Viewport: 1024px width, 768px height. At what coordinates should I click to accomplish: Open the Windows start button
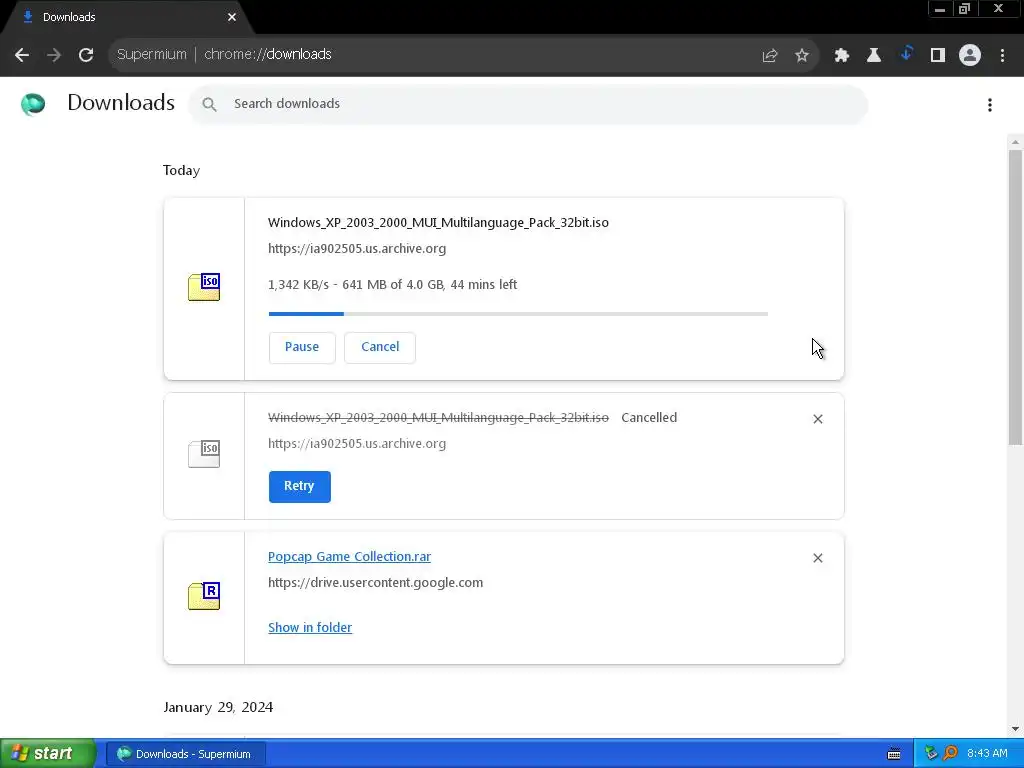[x=48, y=754]
